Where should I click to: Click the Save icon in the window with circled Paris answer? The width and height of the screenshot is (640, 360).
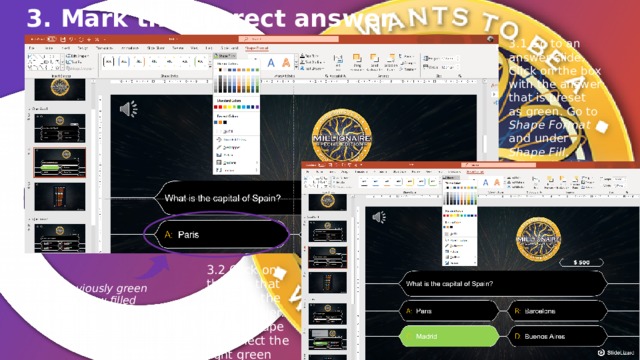coord(63,39)
